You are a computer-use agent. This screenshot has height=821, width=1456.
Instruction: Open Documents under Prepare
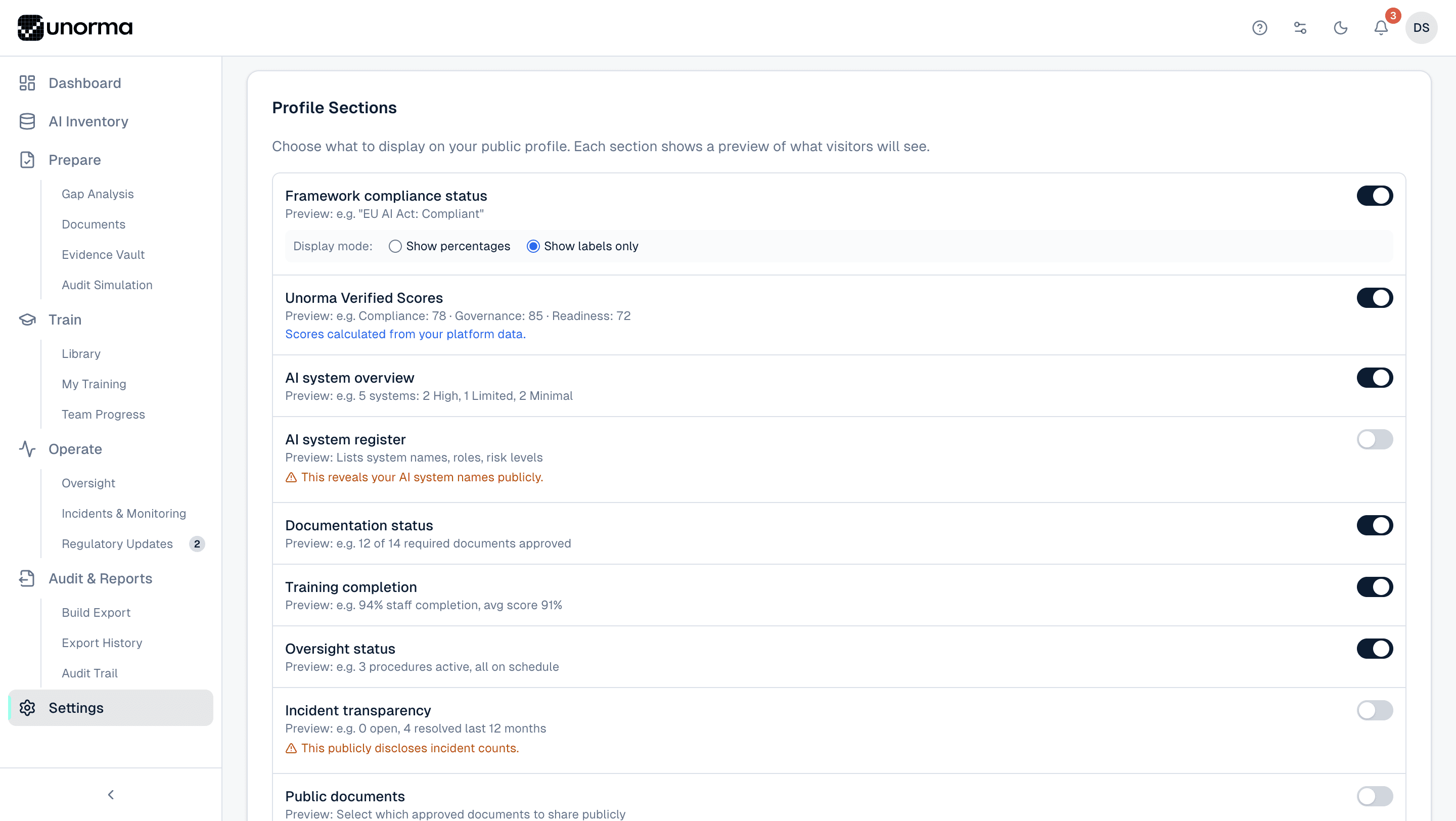click(93, 224)
